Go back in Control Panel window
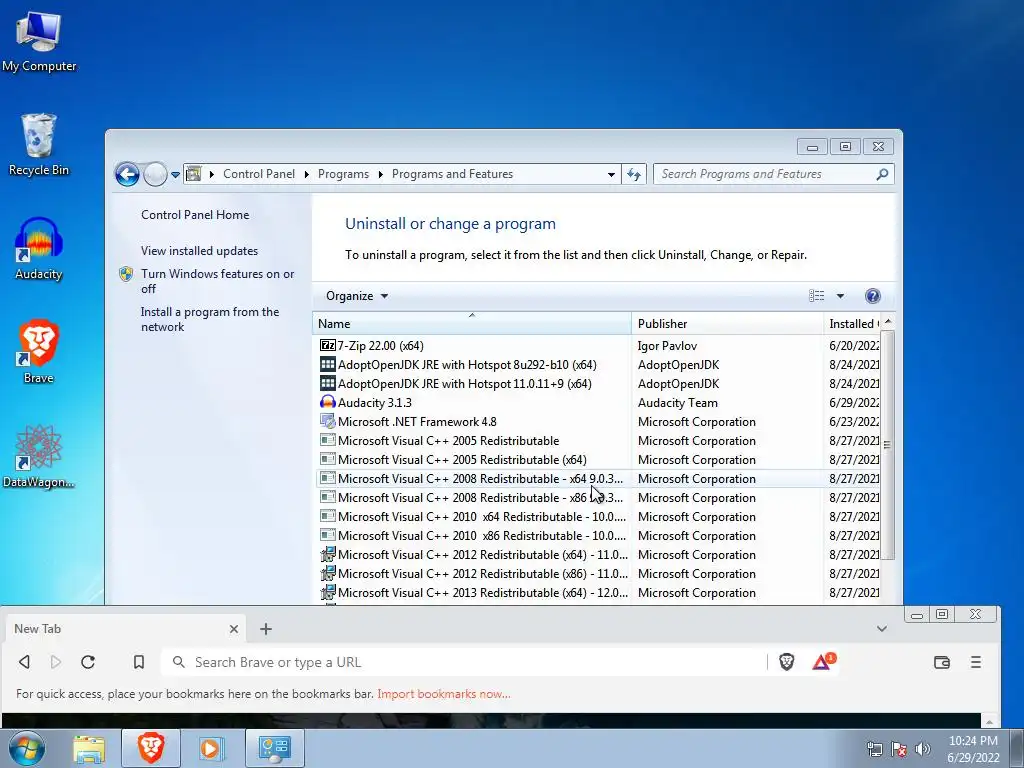Image resolution: width=1024 pixels, height=768 pixels. tap(127, 174)
